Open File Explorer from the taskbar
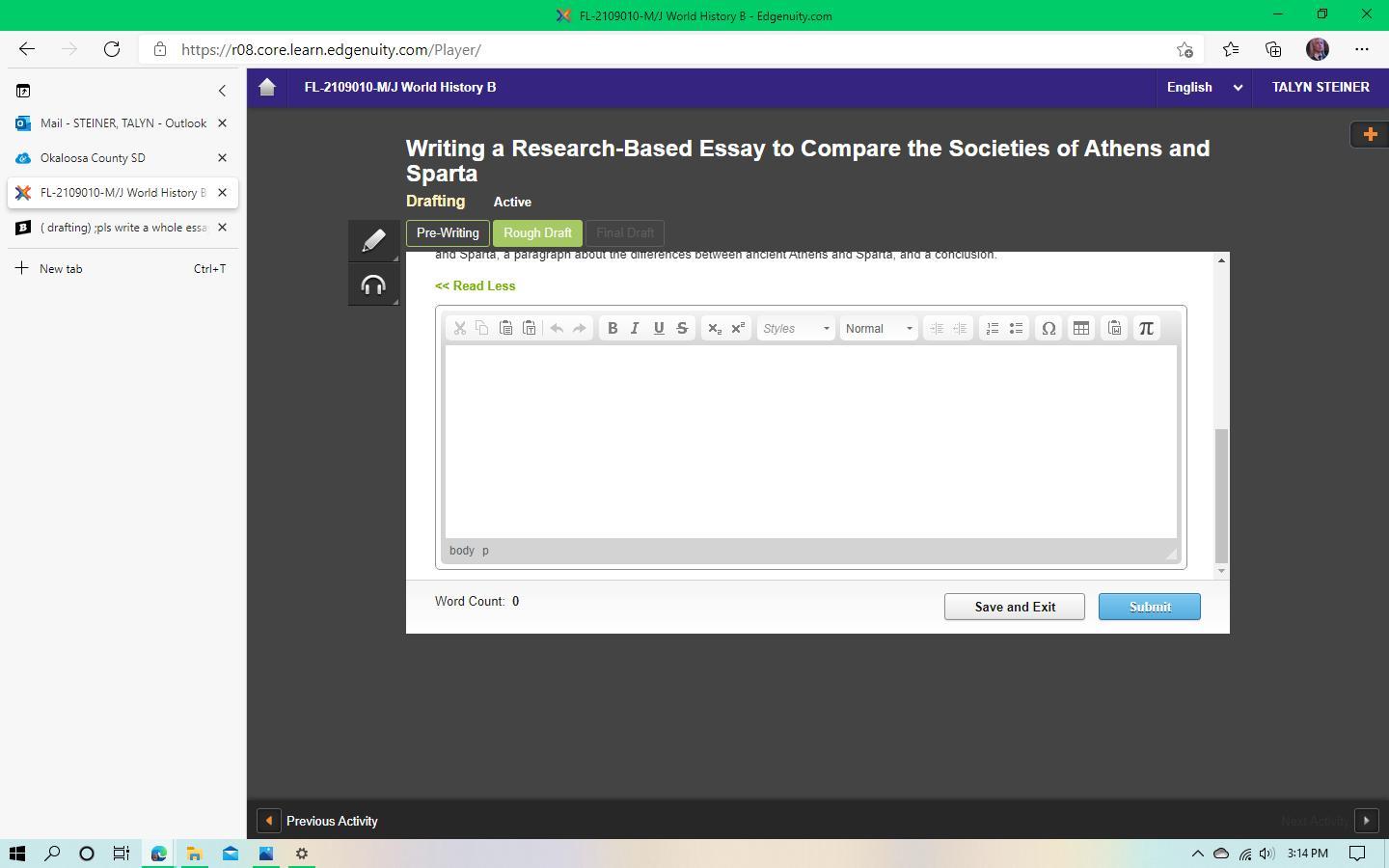Viewport: 1389px width, 868px height. 194,854
